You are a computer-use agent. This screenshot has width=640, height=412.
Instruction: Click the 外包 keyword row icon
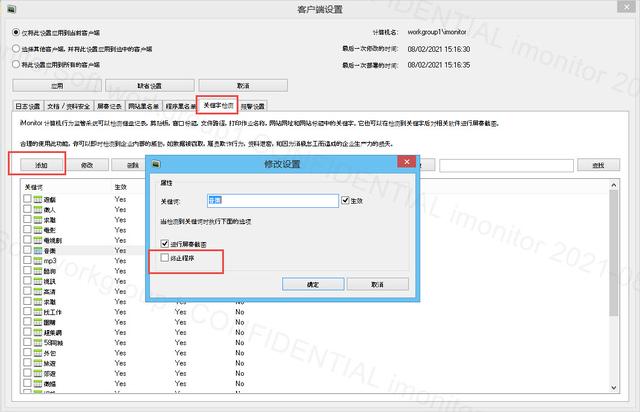(x=38, y=353)
